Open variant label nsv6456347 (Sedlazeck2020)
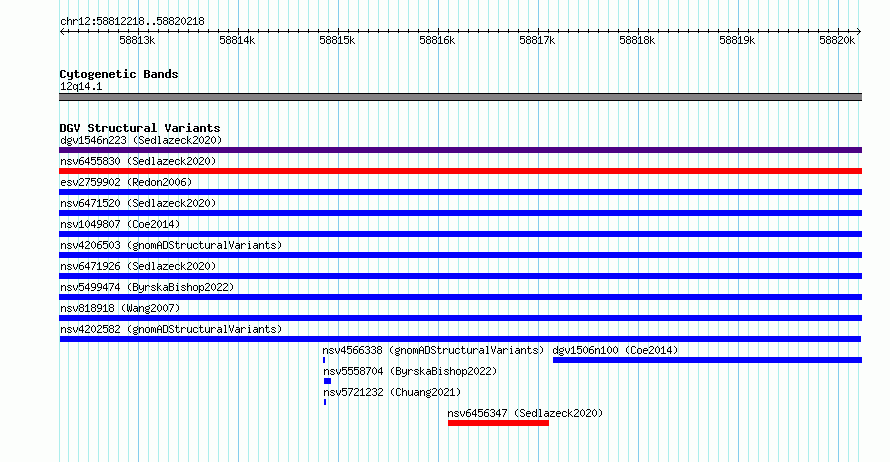This screenshot has height=462, width=890. pyautogui.click(x=525, y=413)
